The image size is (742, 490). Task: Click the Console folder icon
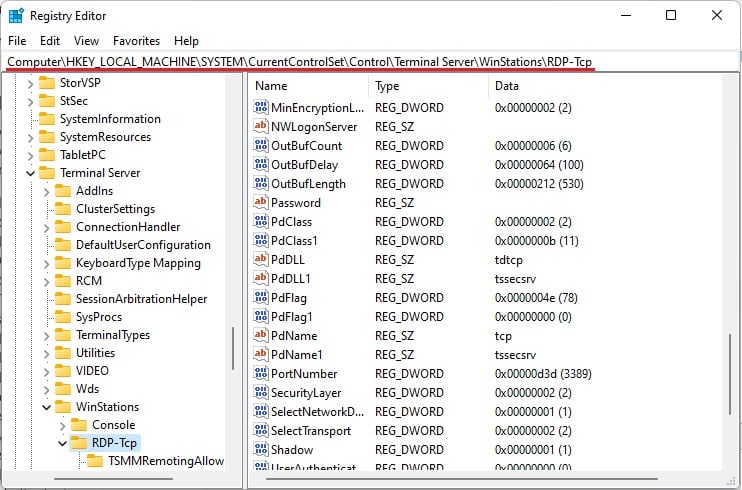[x=79, y=425]
